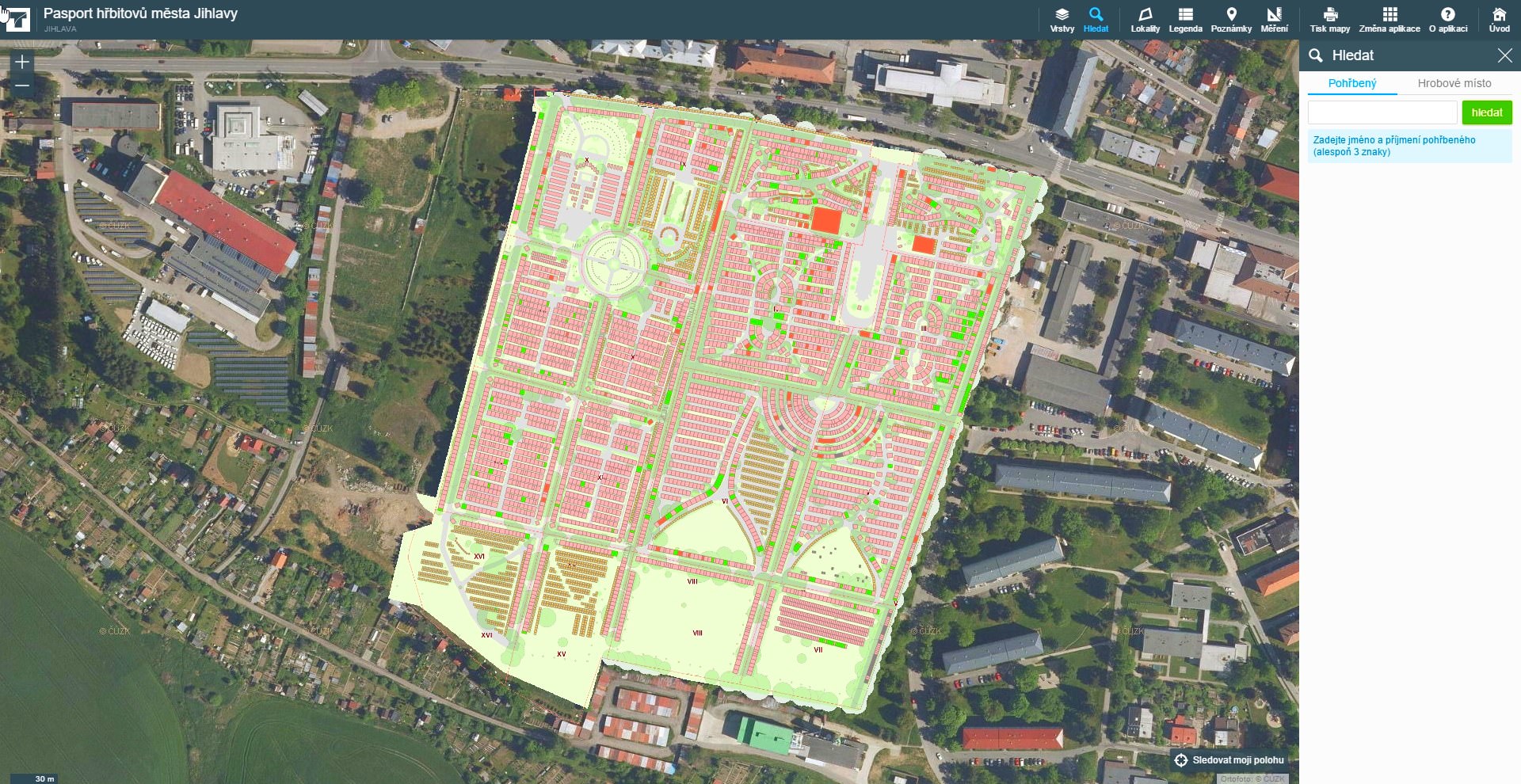Open the Lokality locations tool
Screen dimensions: 1521x784
(1145, 19)
